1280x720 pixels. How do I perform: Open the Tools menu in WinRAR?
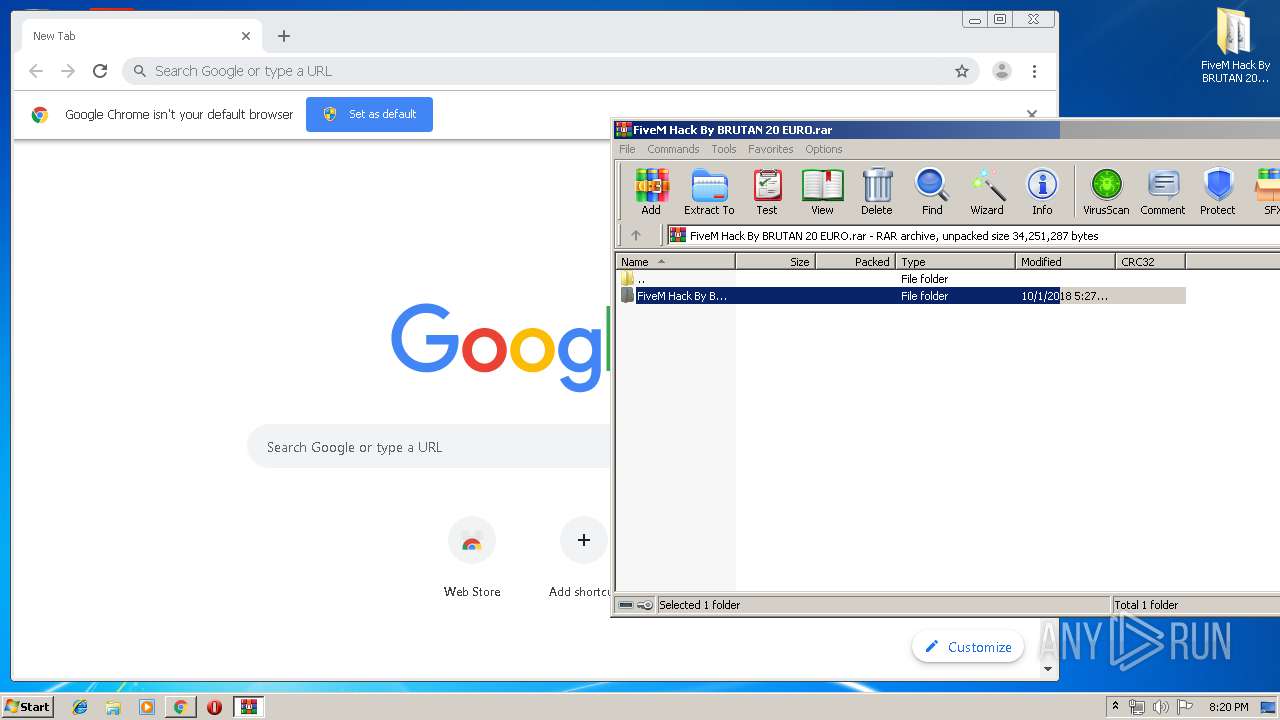724,149
